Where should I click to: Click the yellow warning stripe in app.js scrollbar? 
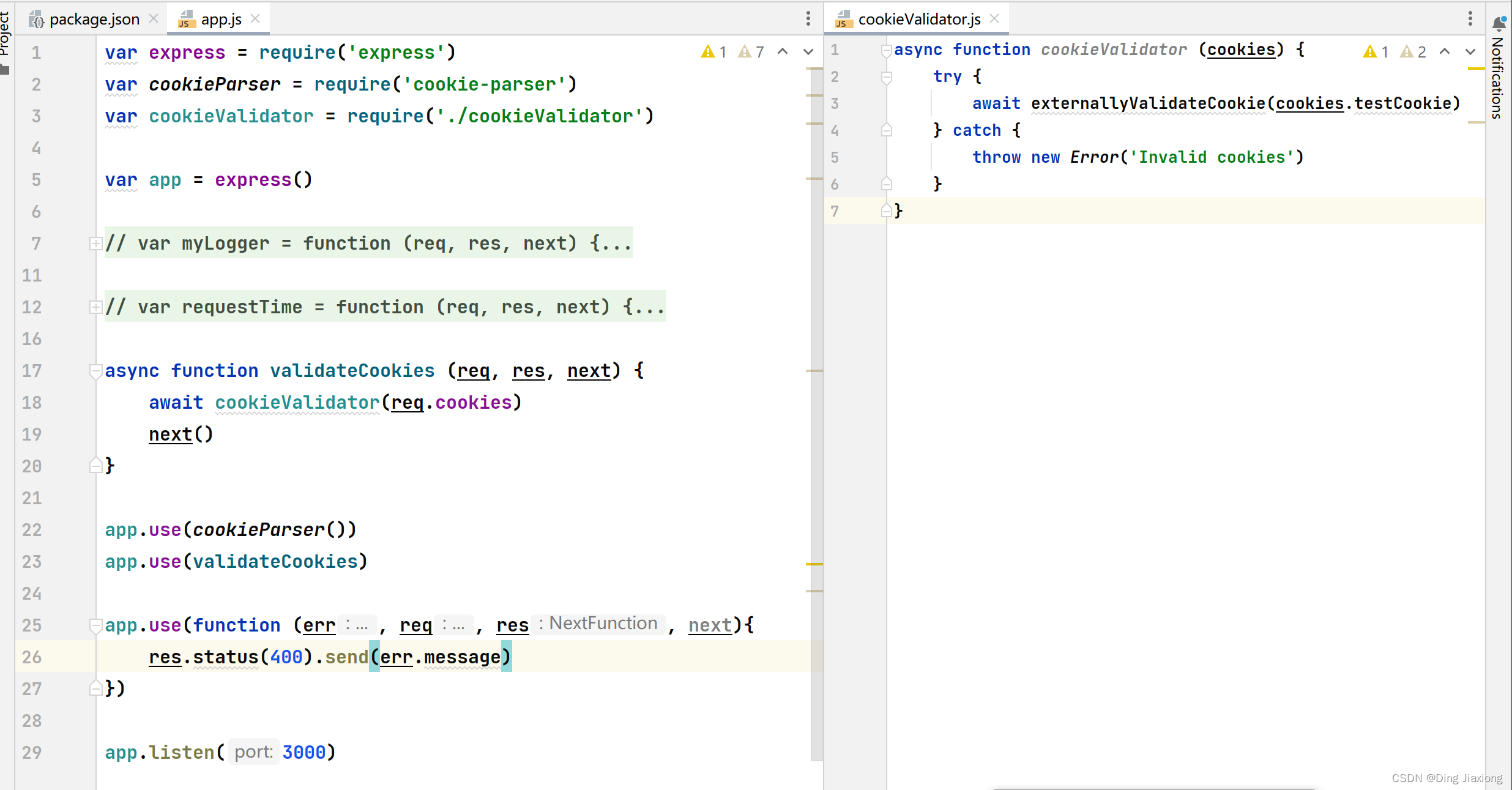click(814, 564)
